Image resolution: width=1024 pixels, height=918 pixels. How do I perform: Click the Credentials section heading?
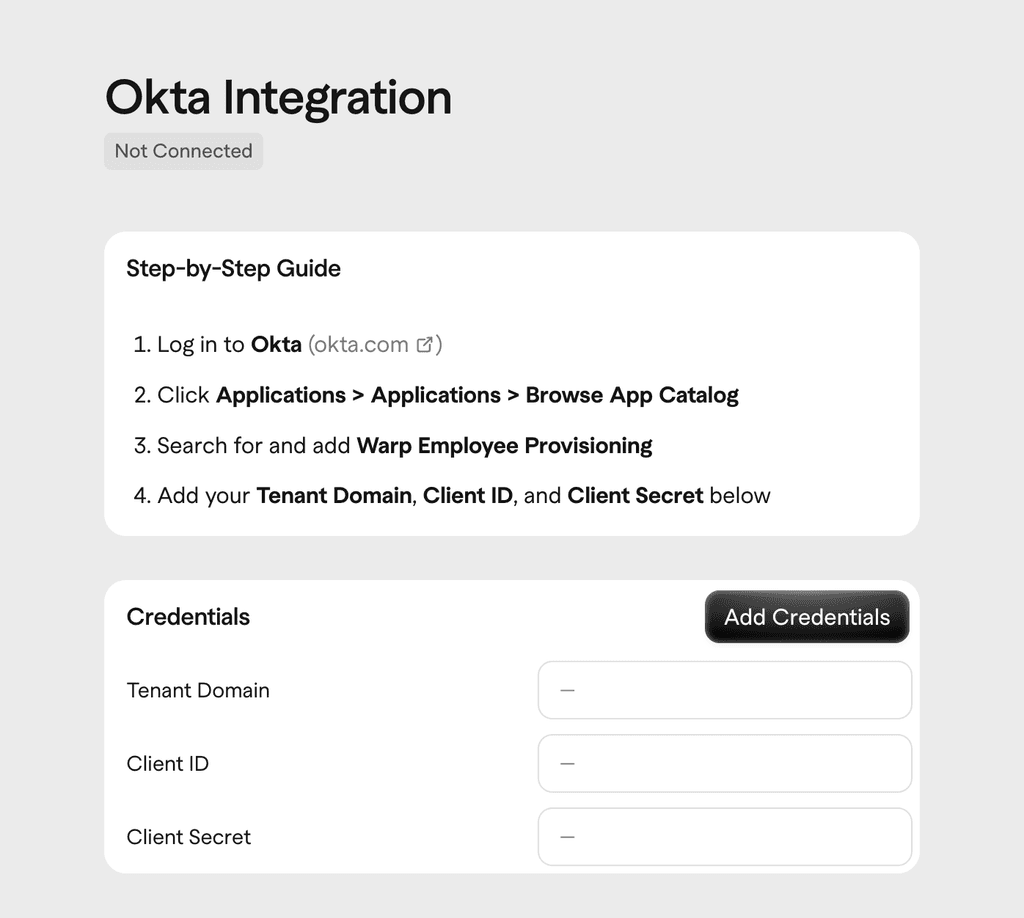coord(187,617)
